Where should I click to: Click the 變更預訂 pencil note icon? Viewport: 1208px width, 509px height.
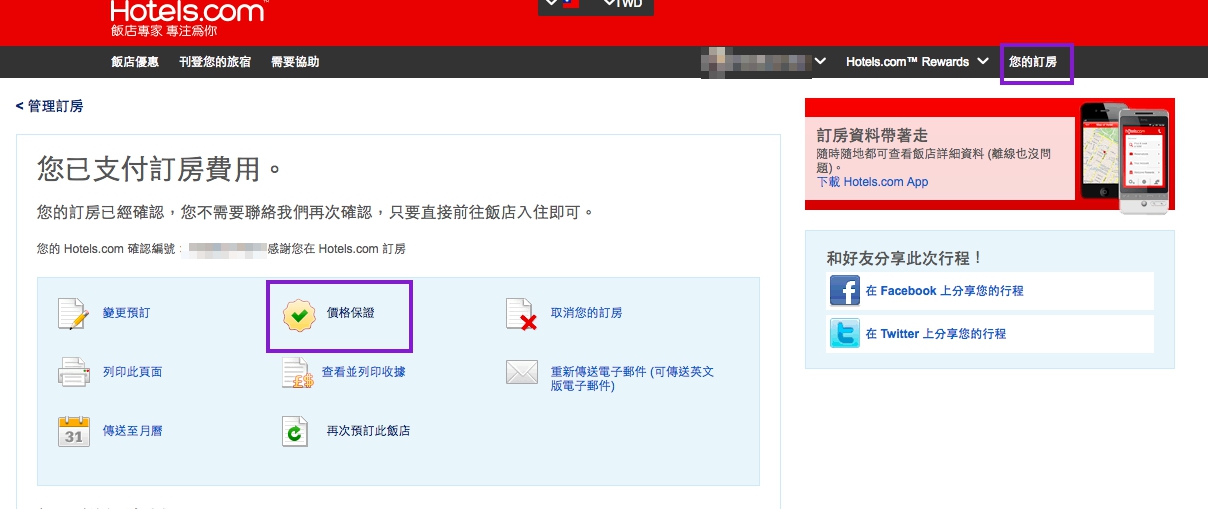click(x=73, y=314)
